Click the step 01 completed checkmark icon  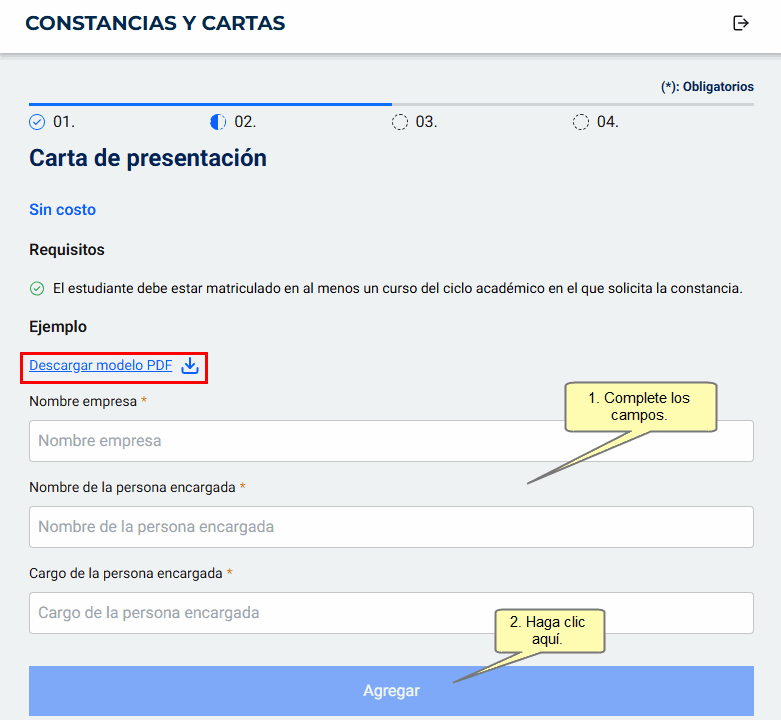[x=38, y=122]
